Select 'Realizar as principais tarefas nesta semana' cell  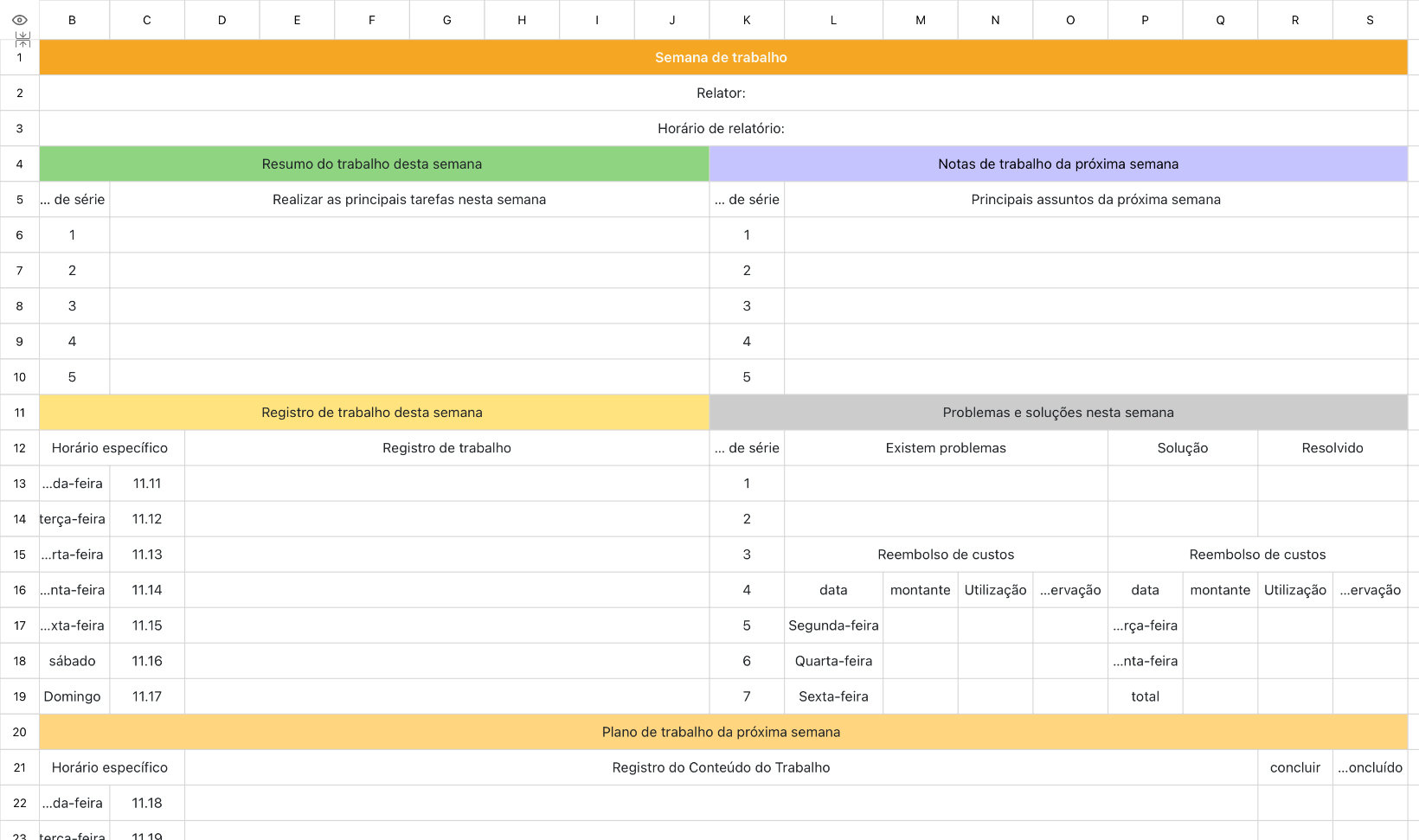coord(409,199)
